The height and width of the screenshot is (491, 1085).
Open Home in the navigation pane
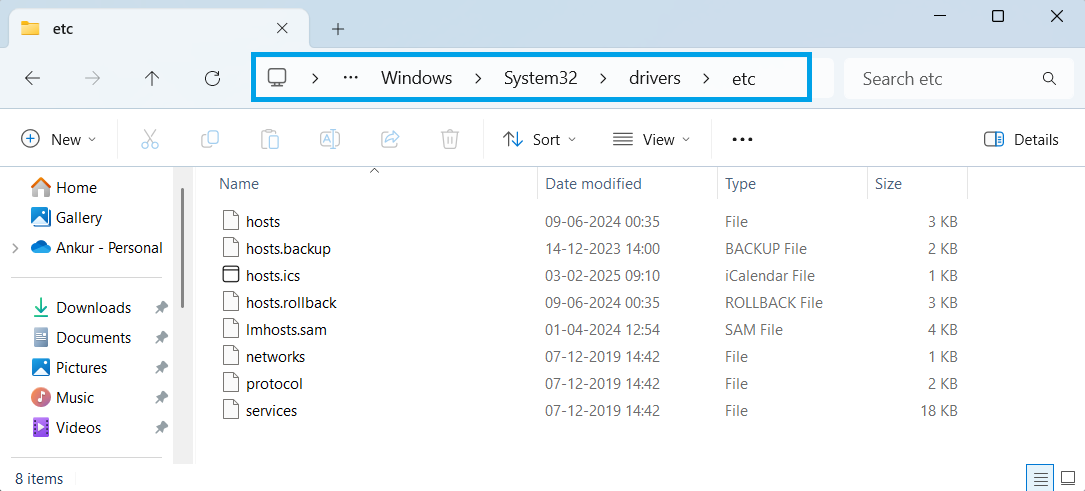[x=64, y=187]
